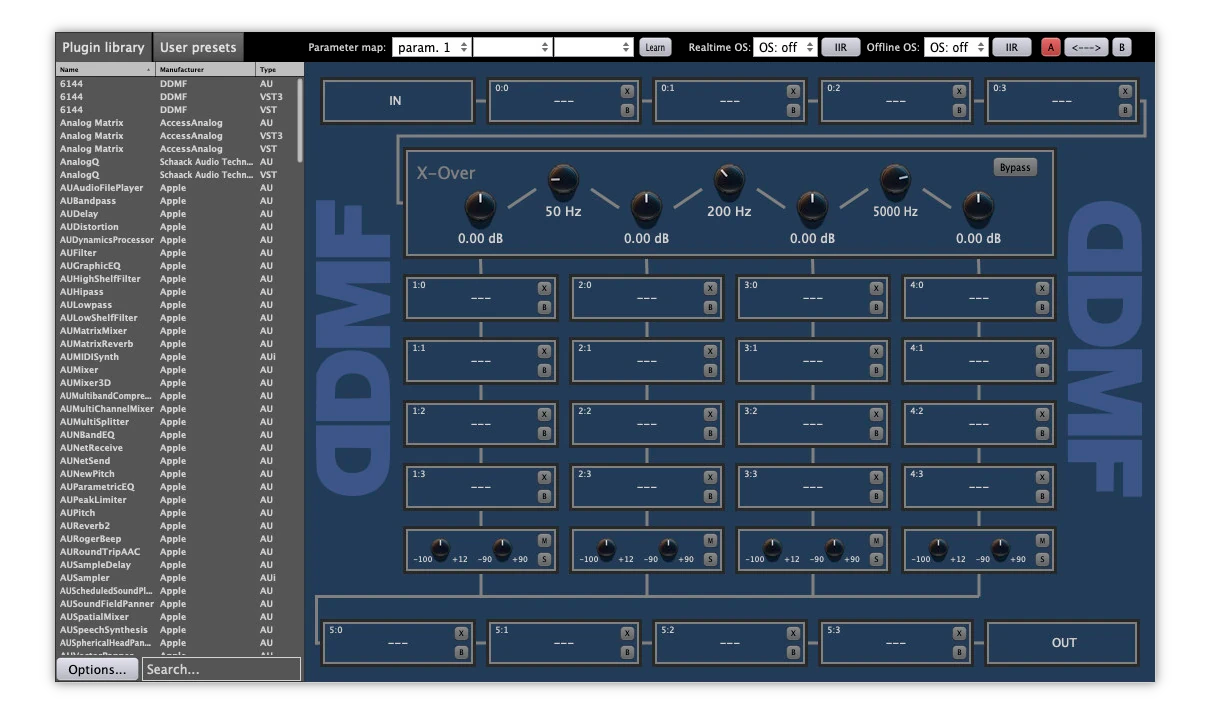Mute the first band output strip

pyautogui.click(x=545, y=542)
